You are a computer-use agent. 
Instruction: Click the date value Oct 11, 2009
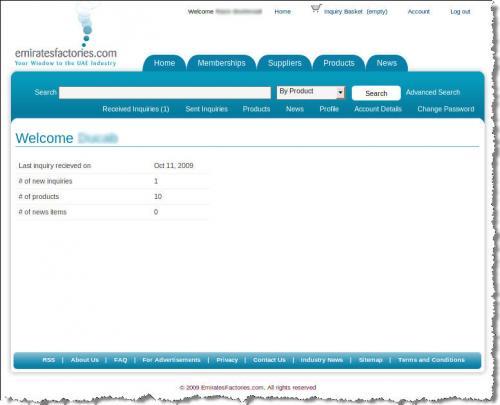click(x=174, y=166)
